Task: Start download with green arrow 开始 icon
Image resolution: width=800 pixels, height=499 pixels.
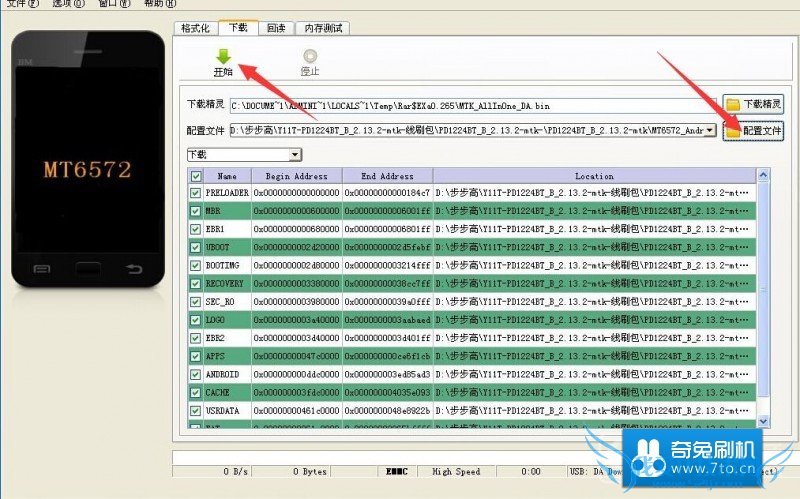Action: [223, 62]
